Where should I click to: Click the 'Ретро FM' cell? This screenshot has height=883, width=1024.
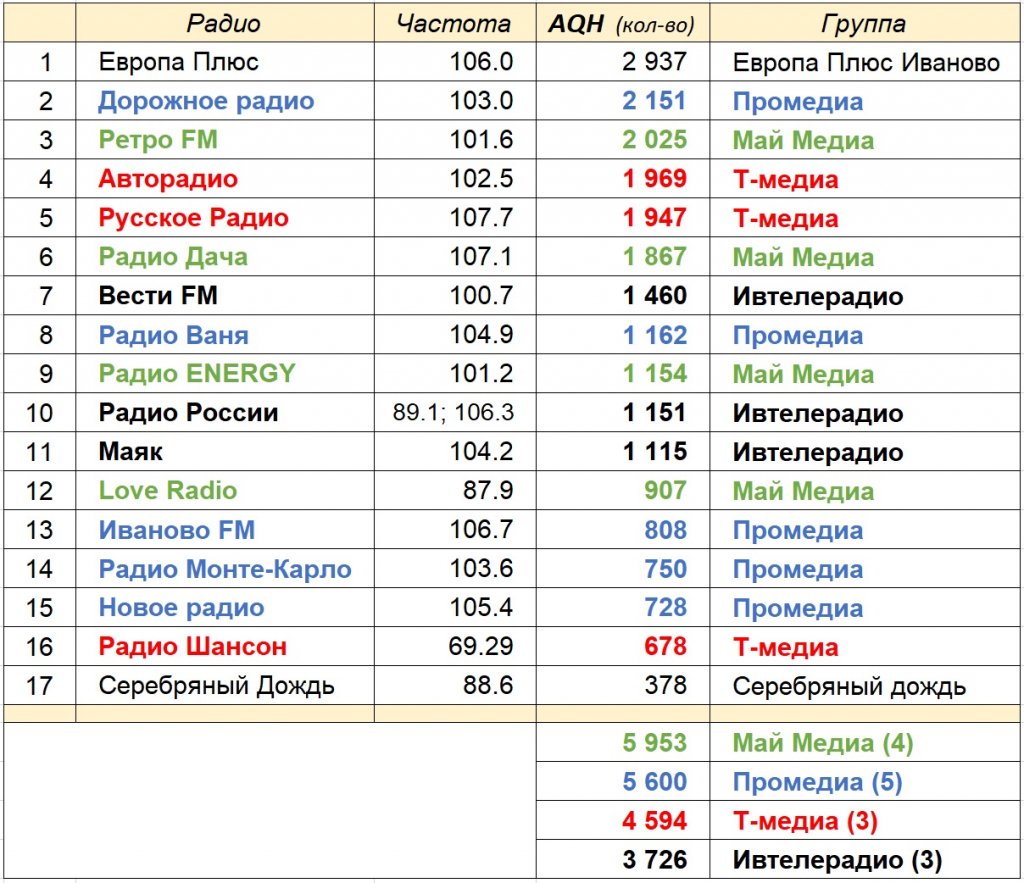[x=225, y=140]
